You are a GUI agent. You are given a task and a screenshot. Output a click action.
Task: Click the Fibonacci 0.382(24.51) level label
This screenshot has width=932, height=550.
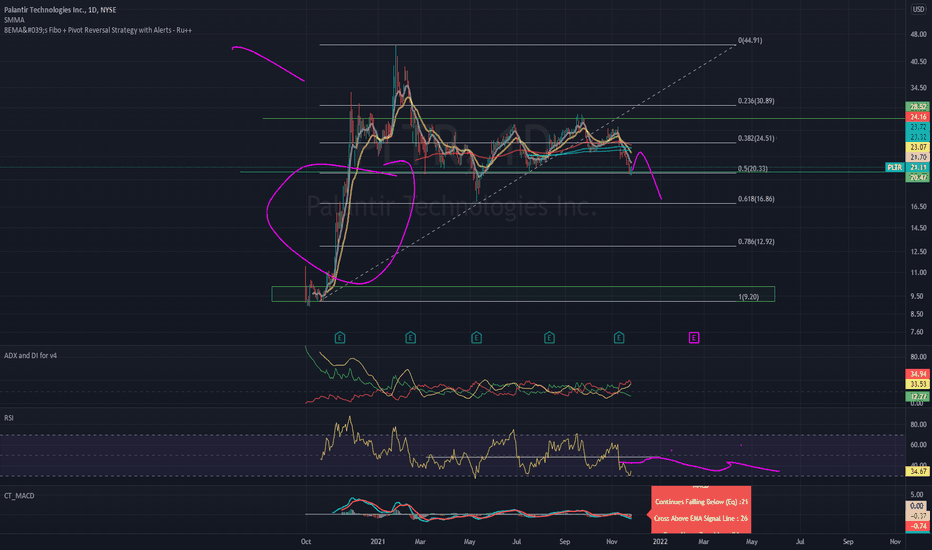pos(756,139)
